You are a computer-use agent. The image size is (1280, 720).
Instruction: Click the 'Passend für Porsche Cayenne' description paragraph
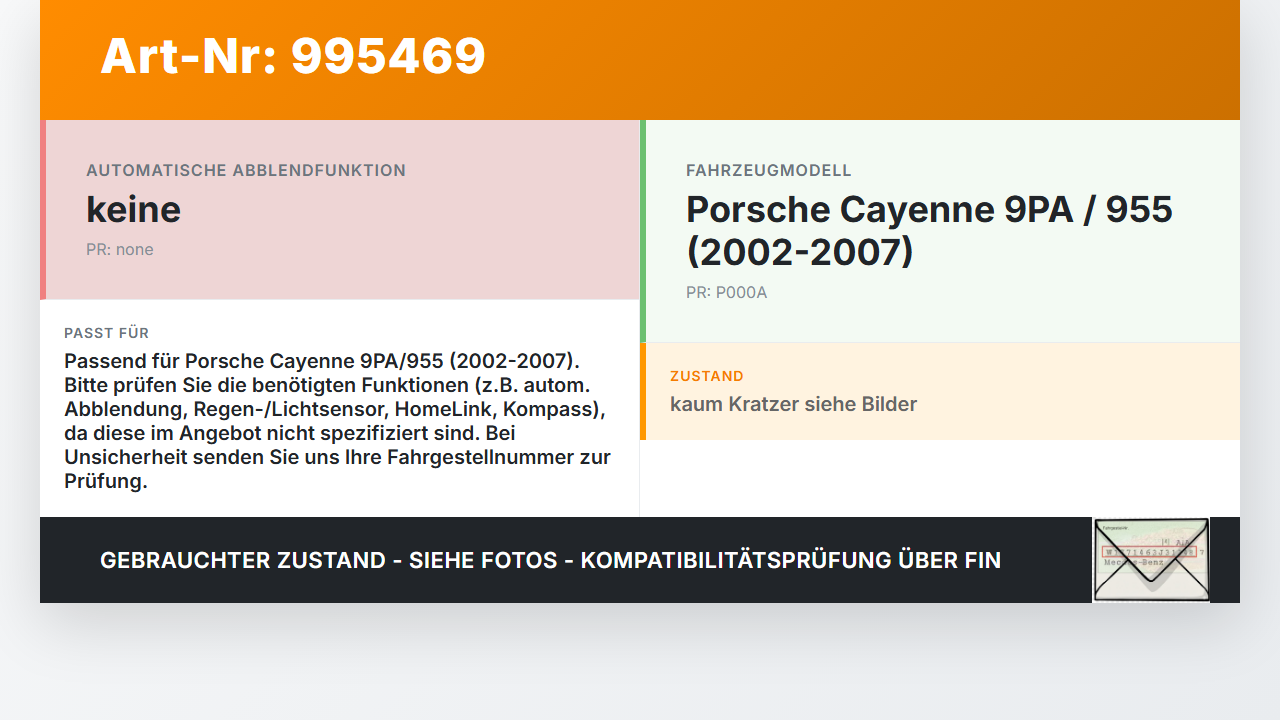pyautogui.click(x=338, y=421)
